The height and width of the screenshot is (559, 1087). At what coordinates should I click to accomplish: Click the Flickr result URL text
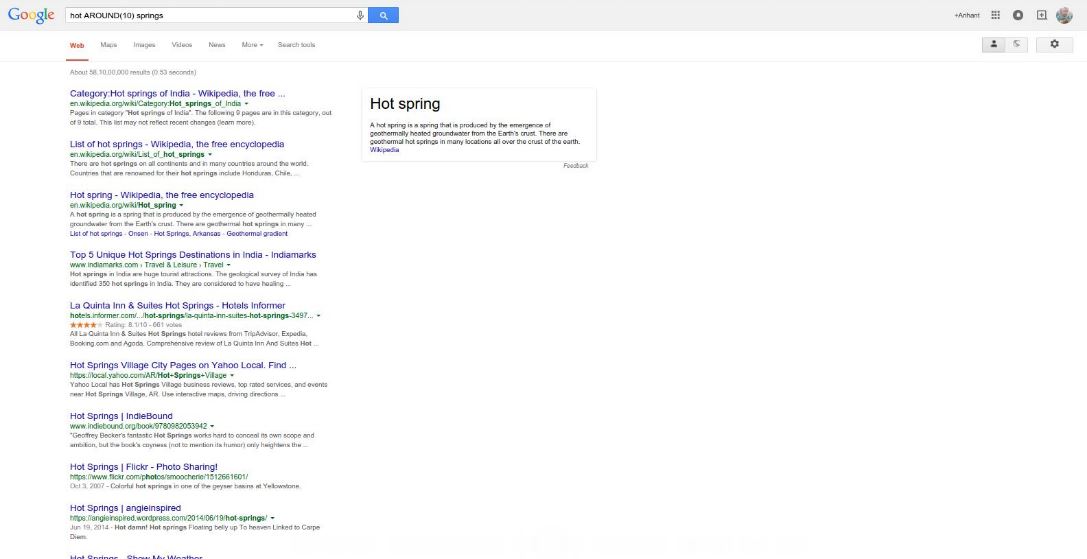159,477
